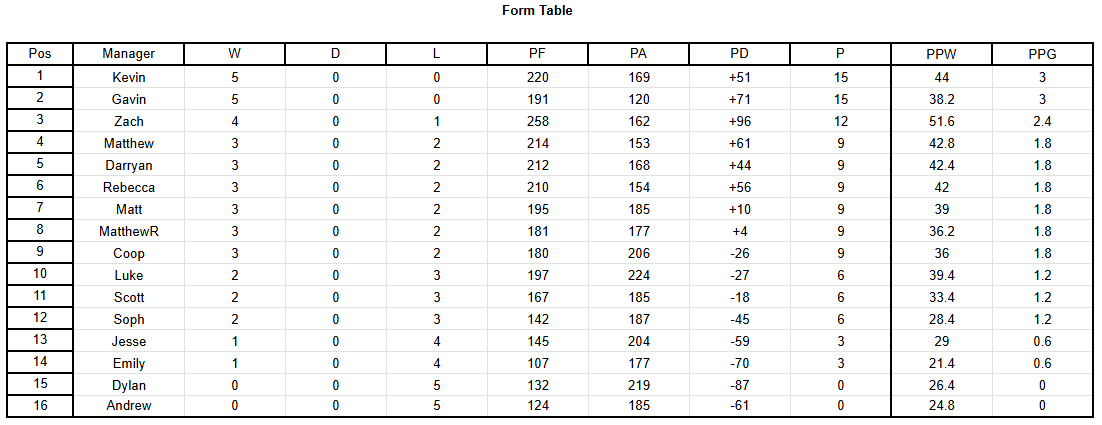This screenshot has width=1102, height=425.
Task: Select Zach's PPG value 2.4
Action: (1042, 122)
